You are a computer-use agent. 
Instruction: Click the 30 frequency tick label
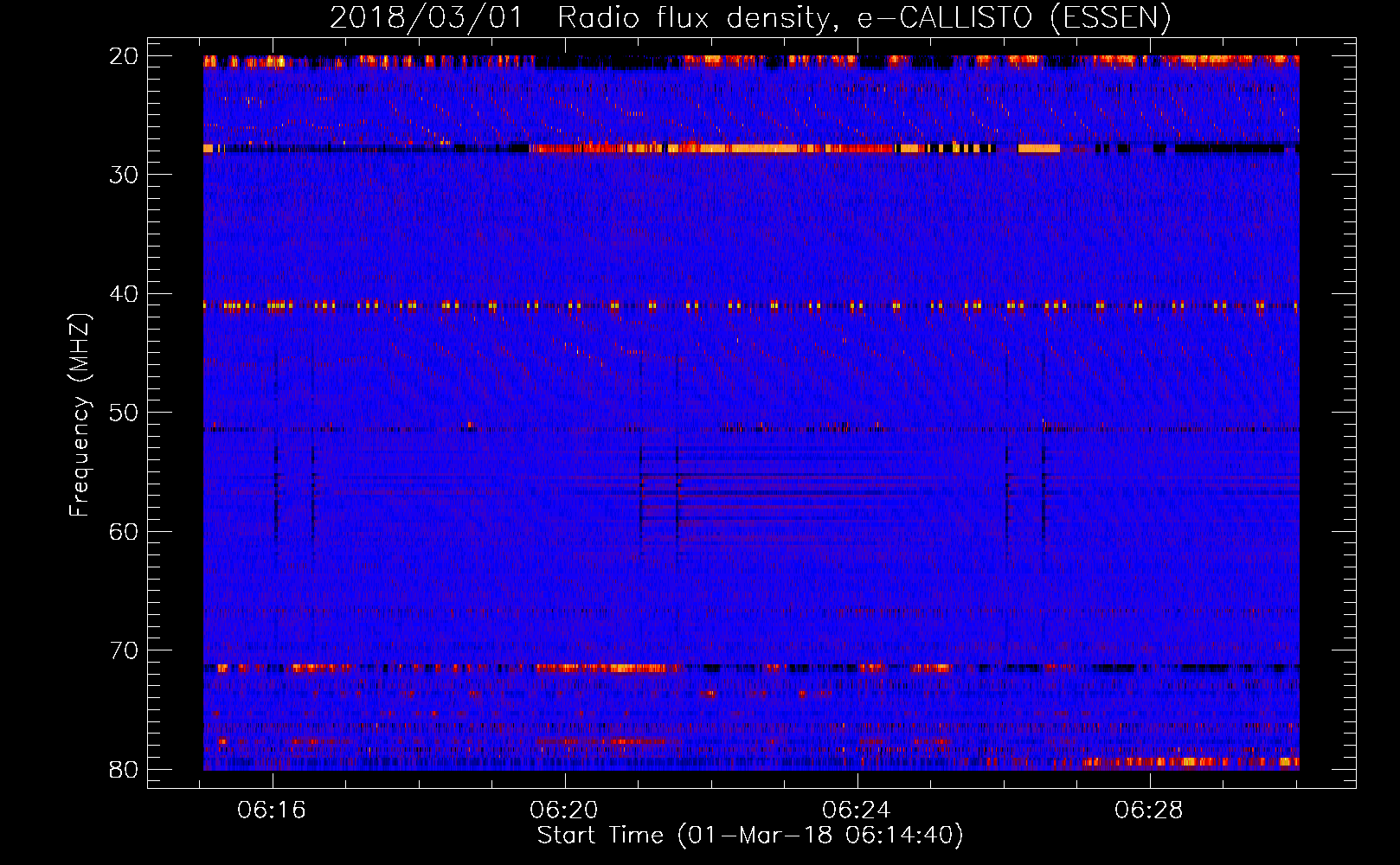[124, 175]
